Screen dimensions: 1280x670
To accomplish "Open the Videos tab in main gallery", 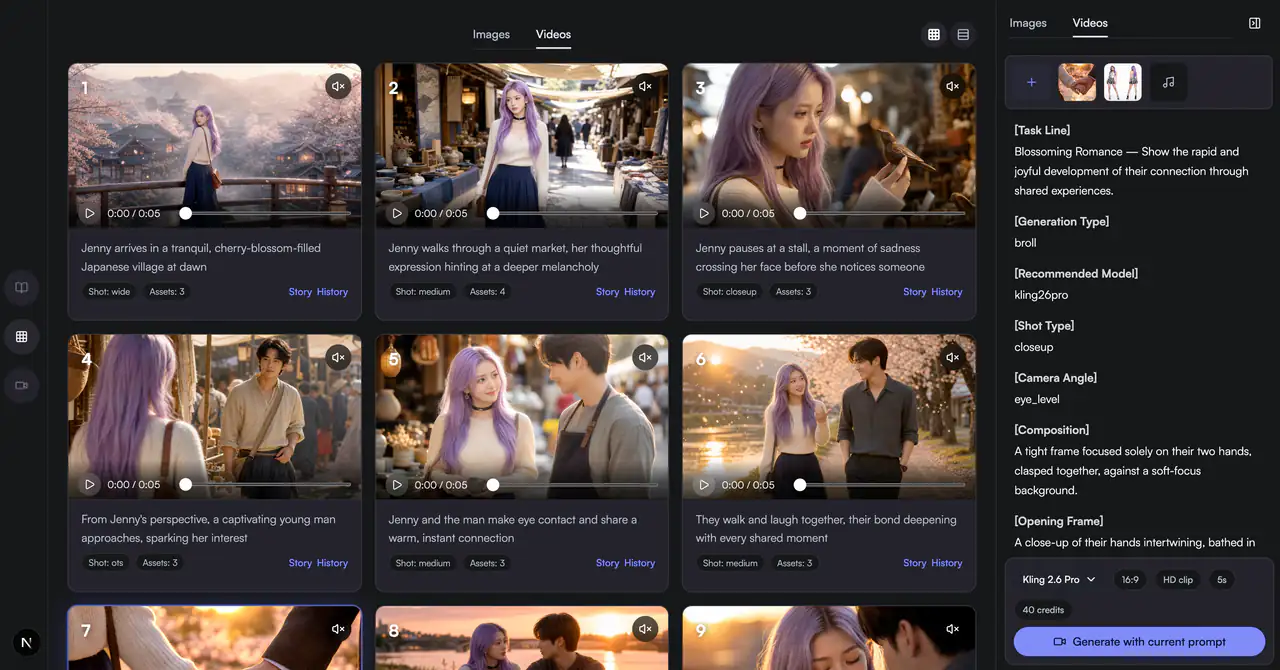I will point(553,34).
